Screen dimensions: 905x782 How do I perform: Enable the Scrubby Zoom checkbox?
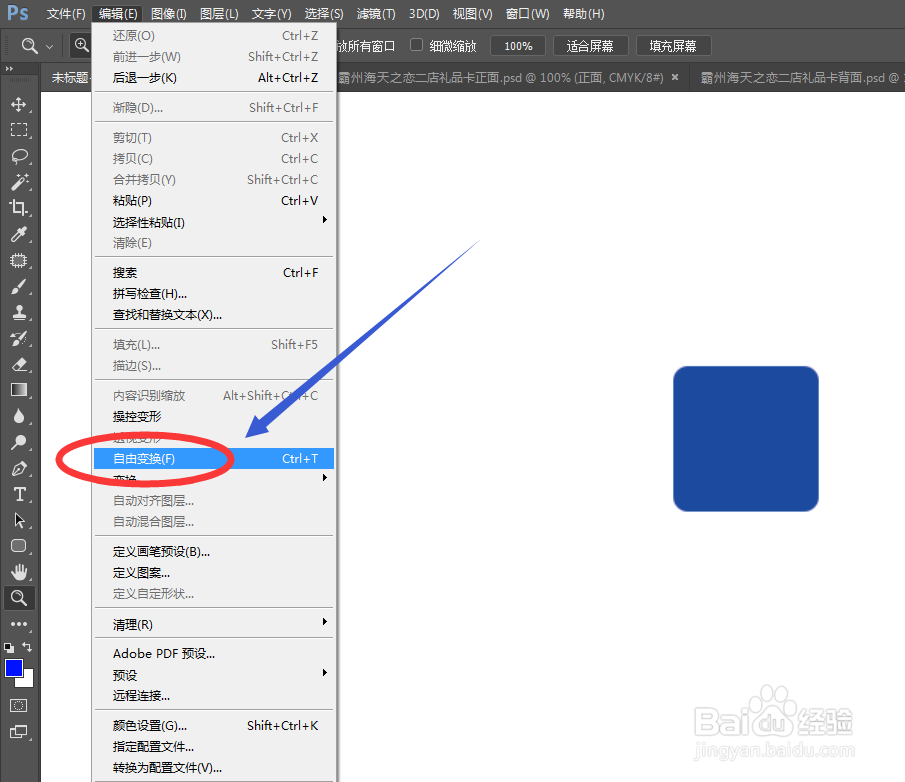pos(416,44)
